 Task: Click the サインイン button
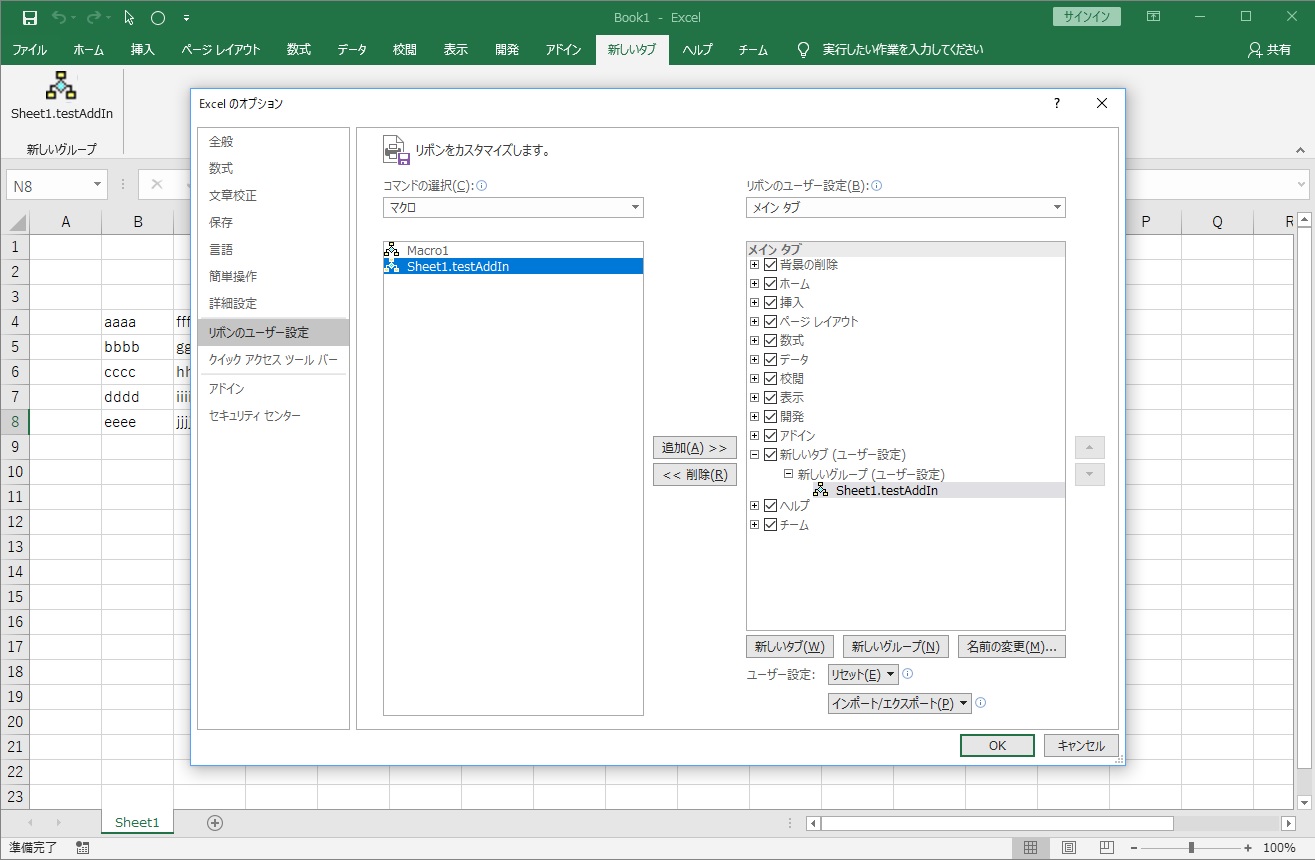(1087, 17)
